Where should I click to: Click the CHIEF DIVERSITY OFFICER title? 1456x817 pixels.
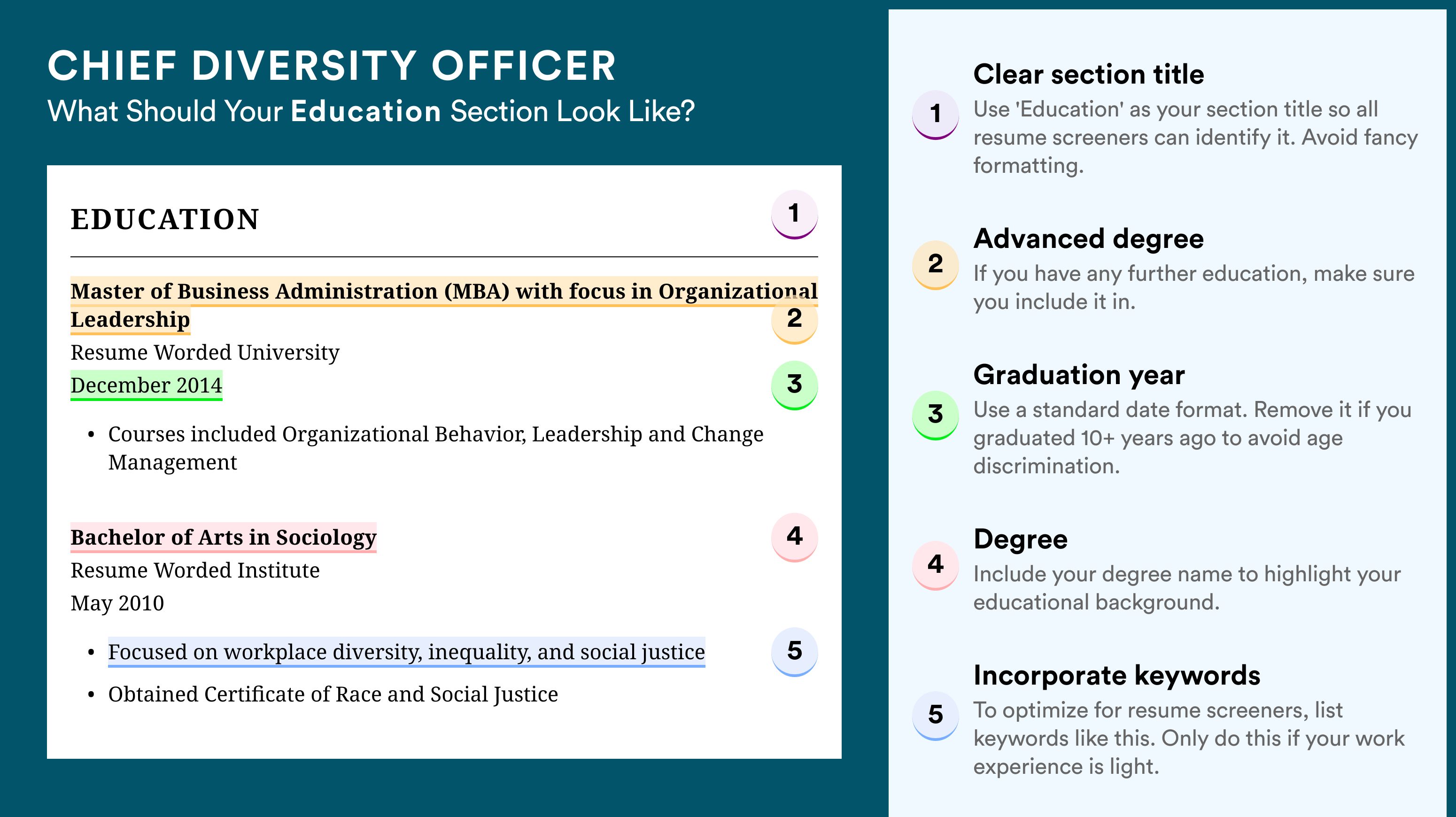332,66
